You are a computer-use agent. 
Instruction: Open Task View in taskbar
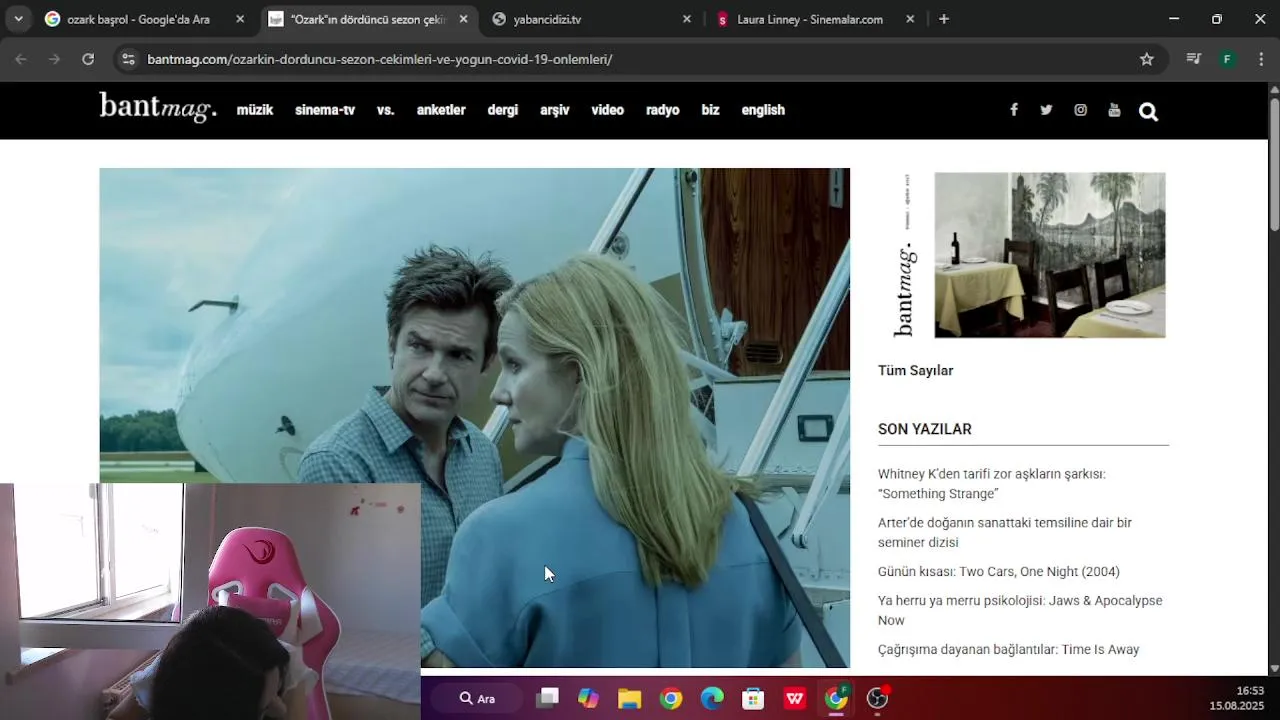pyautogui.click(x=547, y=698)
